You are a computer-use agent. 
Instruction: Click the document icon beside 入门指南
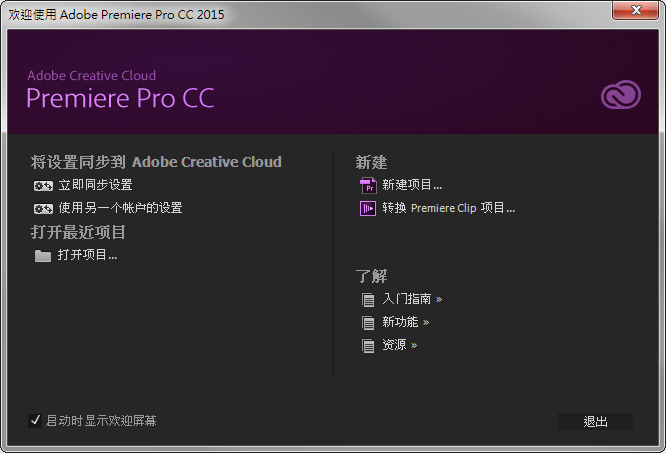point(368,300)
